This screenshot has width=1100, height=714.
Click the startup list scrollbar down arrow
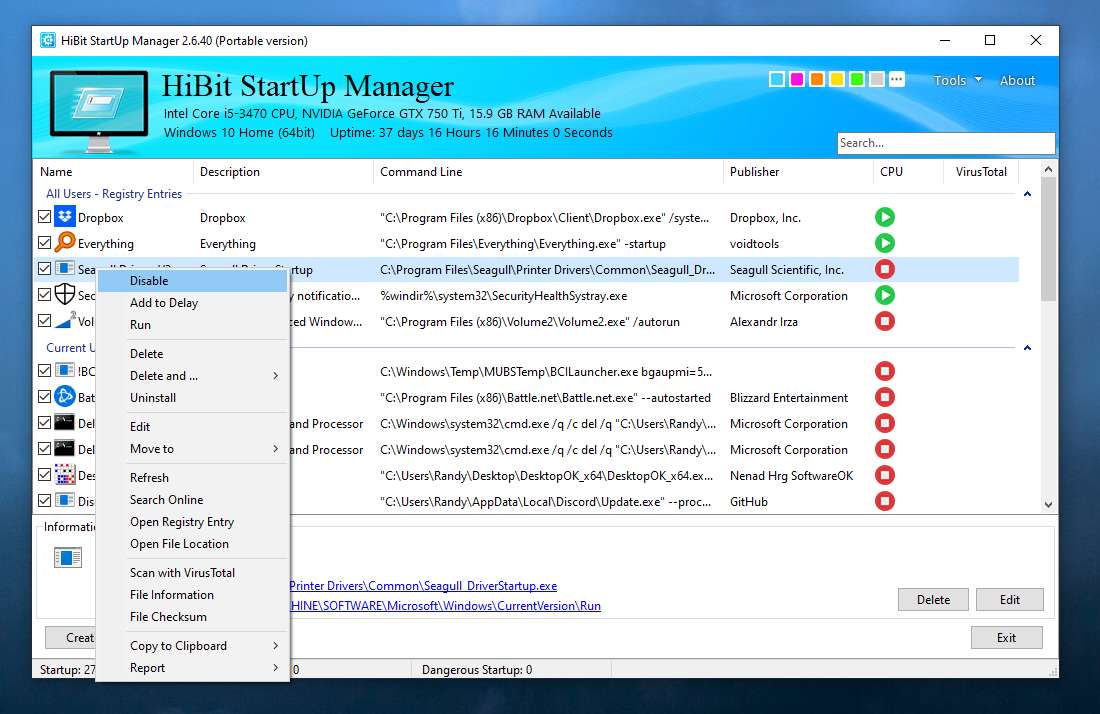(1048, 504)
